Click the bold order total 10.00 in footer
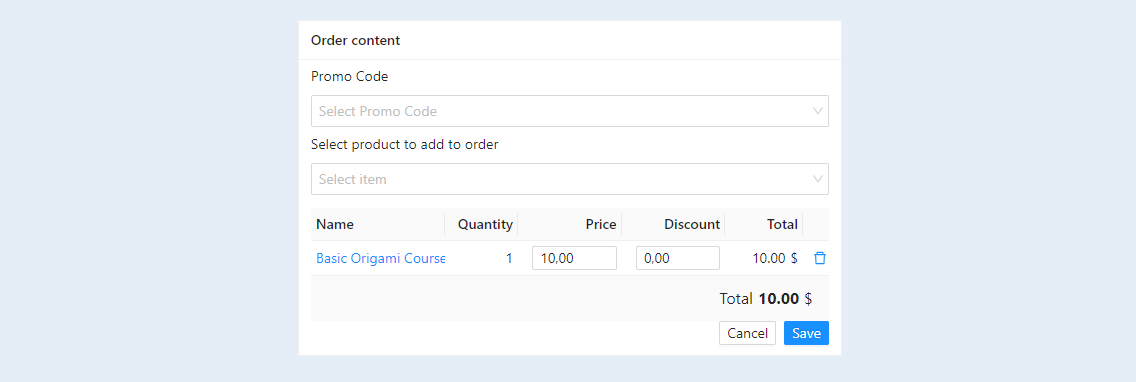This screenshot has width=1136, height=382. (x=778, y=299)
